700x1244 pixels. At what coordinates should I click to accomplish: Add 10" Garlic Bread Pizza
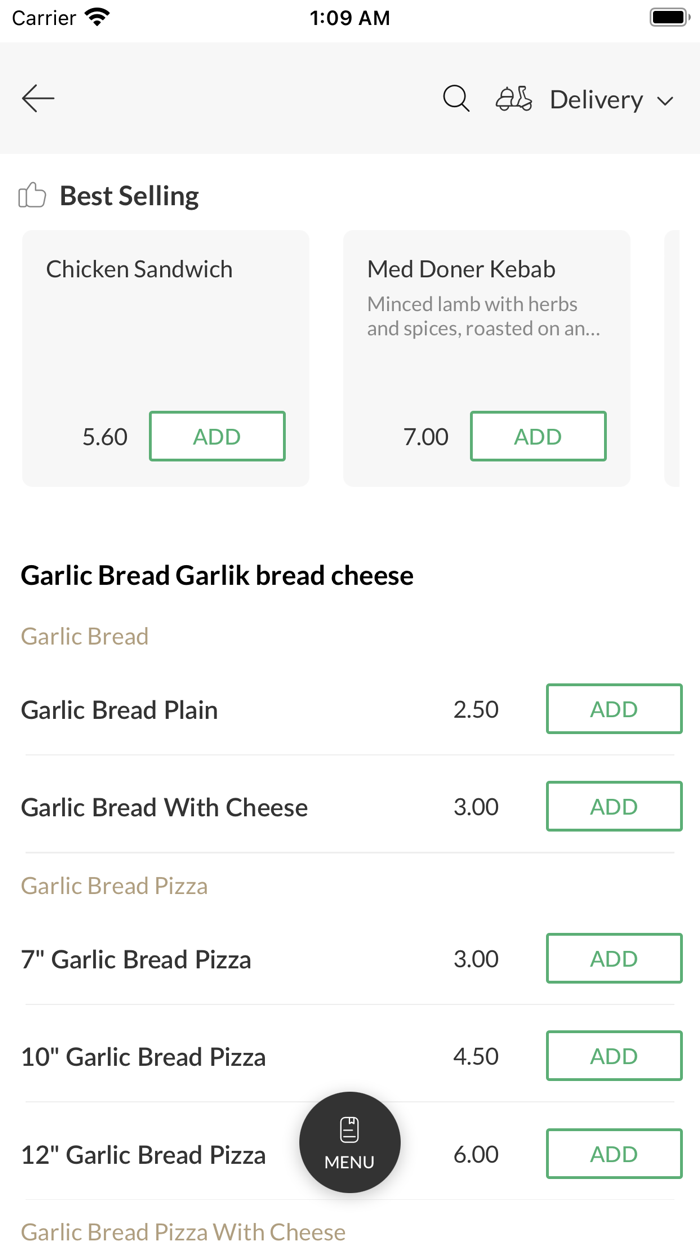[614, 1056]
